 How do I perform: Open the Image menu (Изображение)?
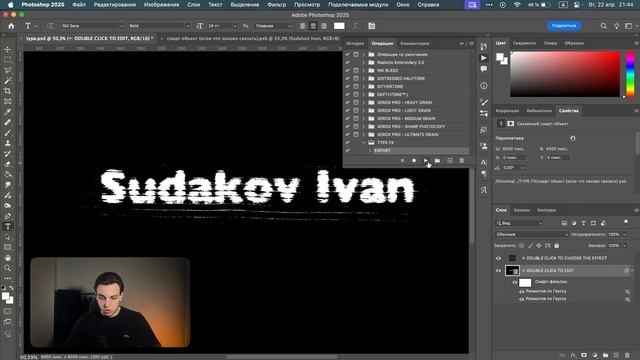[x=161, y=4]
